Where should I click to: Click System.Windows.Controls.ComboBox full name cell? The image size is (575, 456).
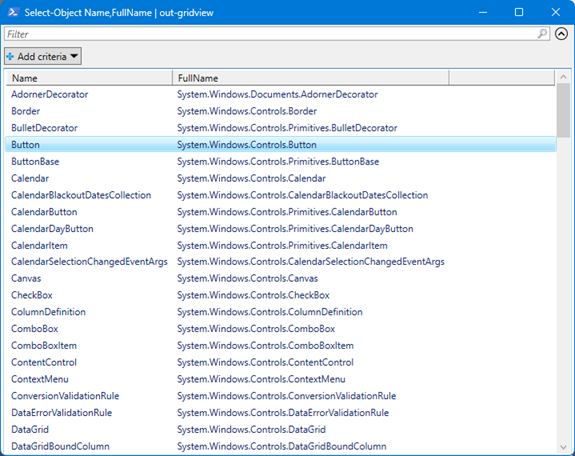click(x=256, y=329)
